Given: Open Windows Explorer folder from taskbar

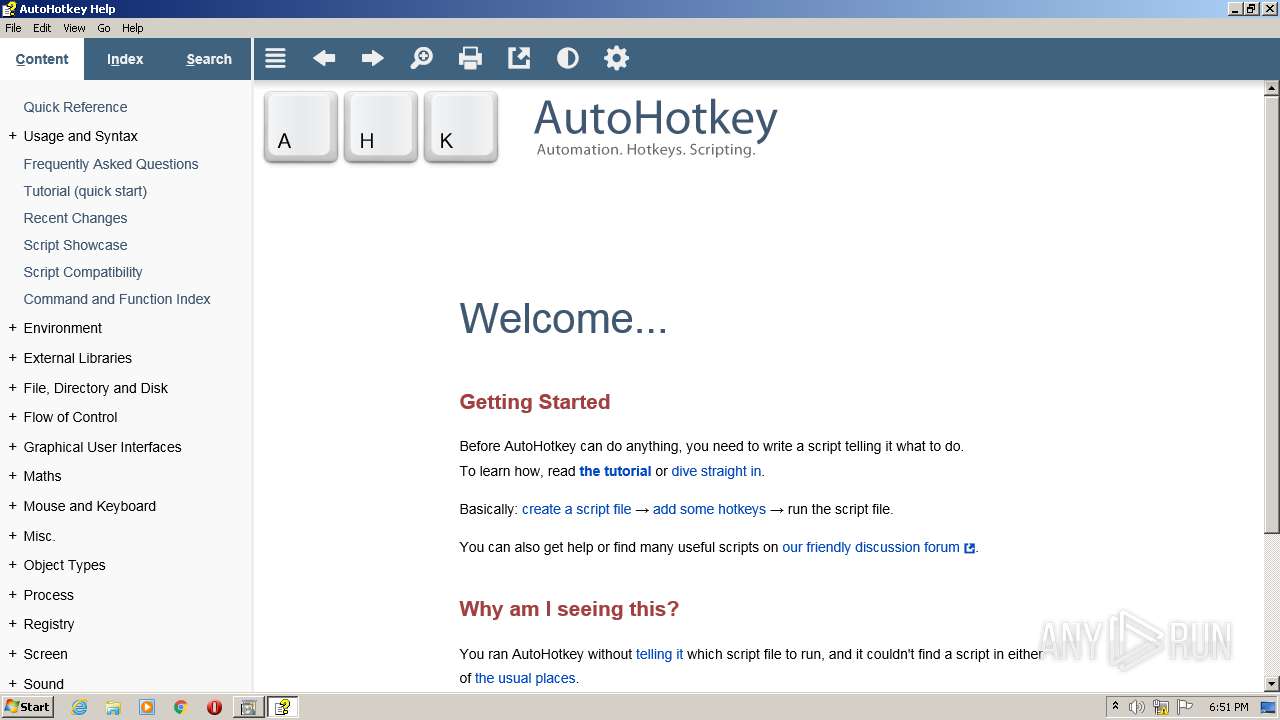Looking at the screenshot, I should pos(113,707).
